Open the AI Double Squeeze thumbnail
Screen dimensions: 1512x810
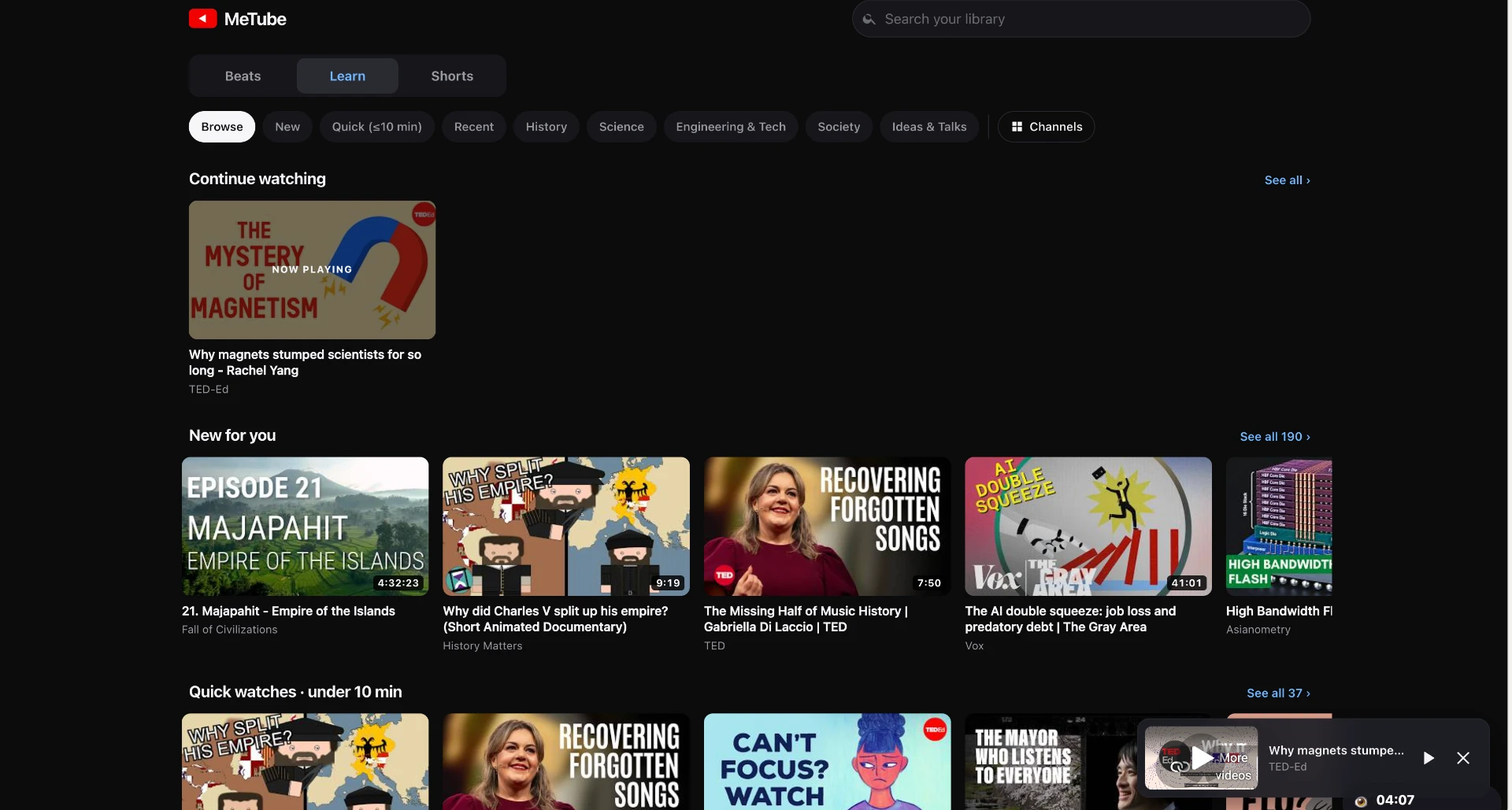click(x=1088, y=527)
